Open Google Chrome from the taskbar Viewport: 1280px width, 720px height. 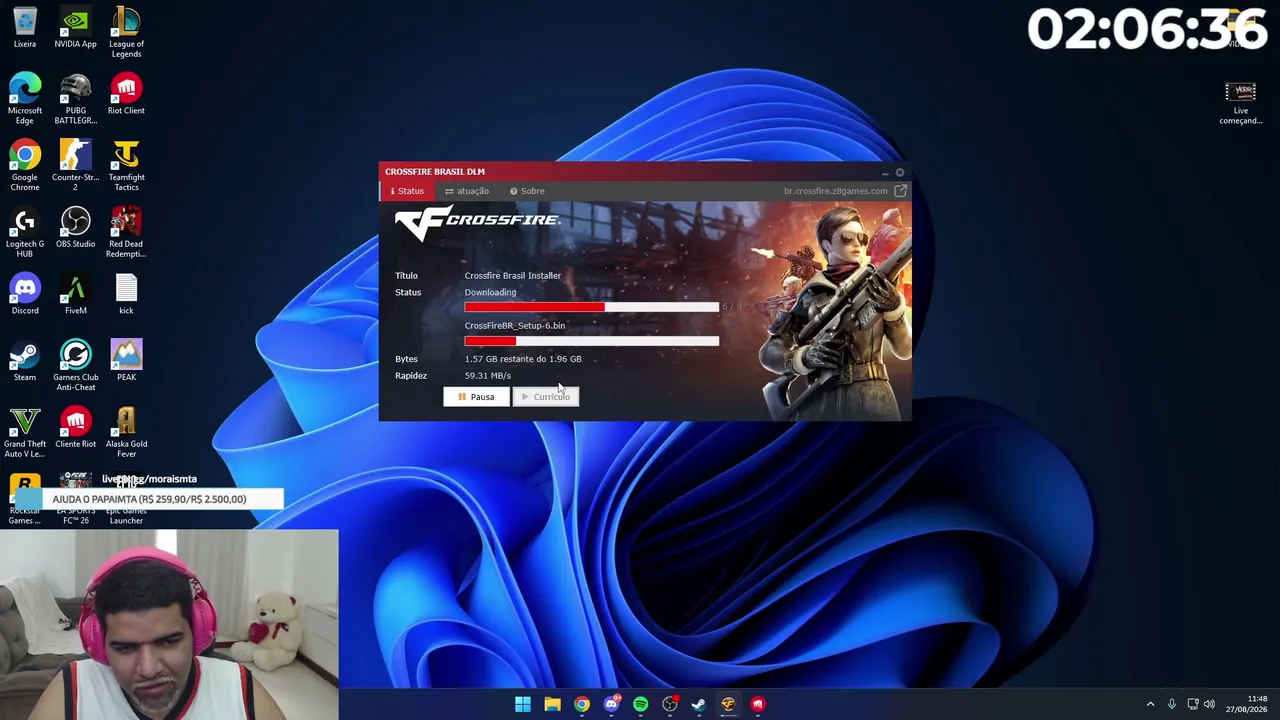pos(582,704)
